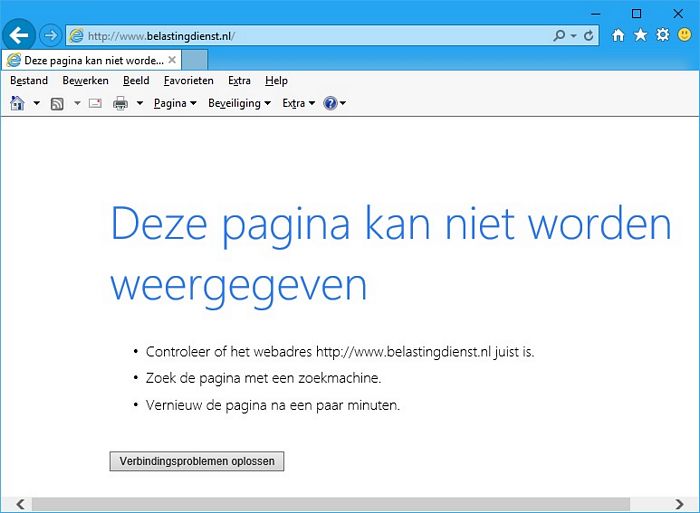700x513 pixels.
Task: Click the text 'Controleer of het webadres'
Action: point(229,352)
